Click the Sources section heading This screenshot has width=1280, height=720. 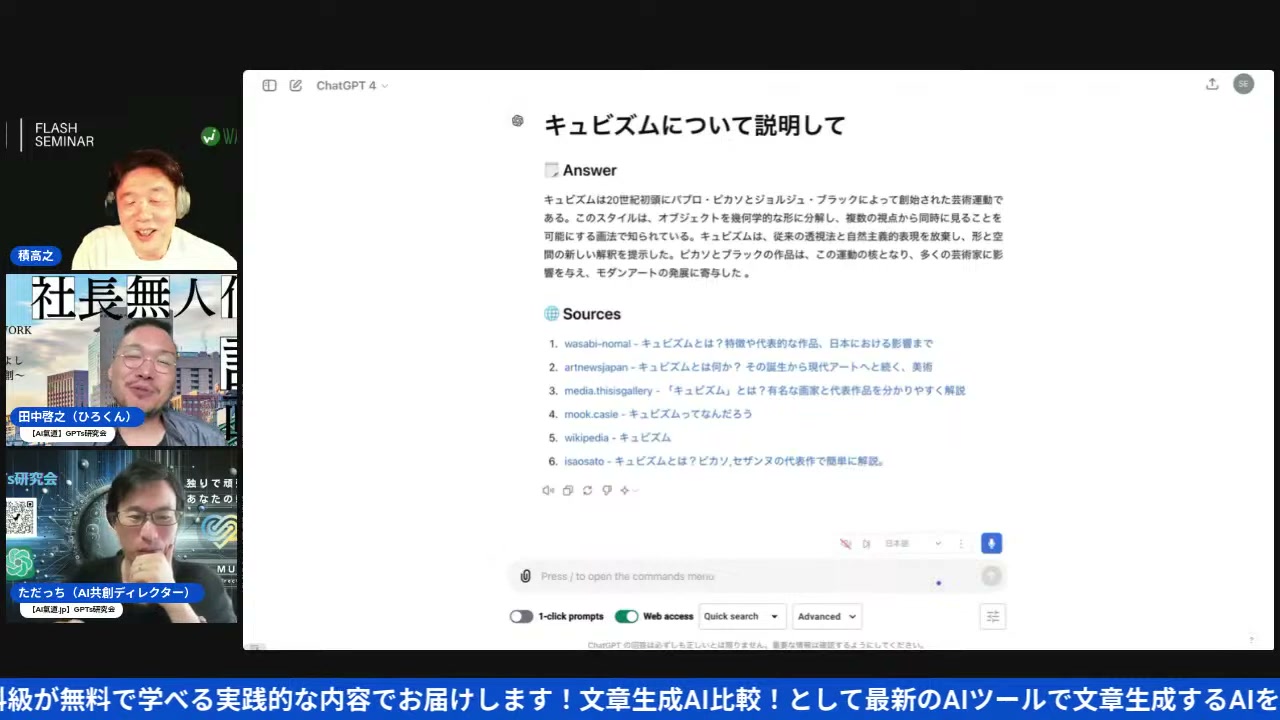point(591,314)
